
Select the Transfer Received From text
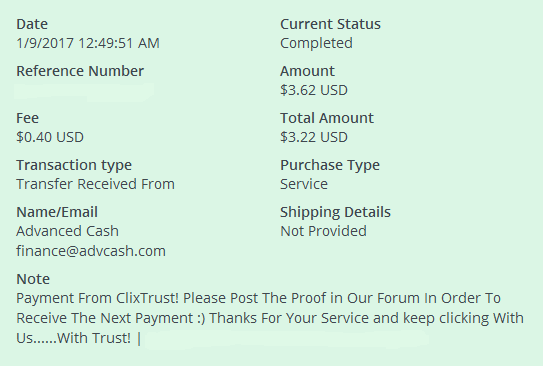pos(95,184)
